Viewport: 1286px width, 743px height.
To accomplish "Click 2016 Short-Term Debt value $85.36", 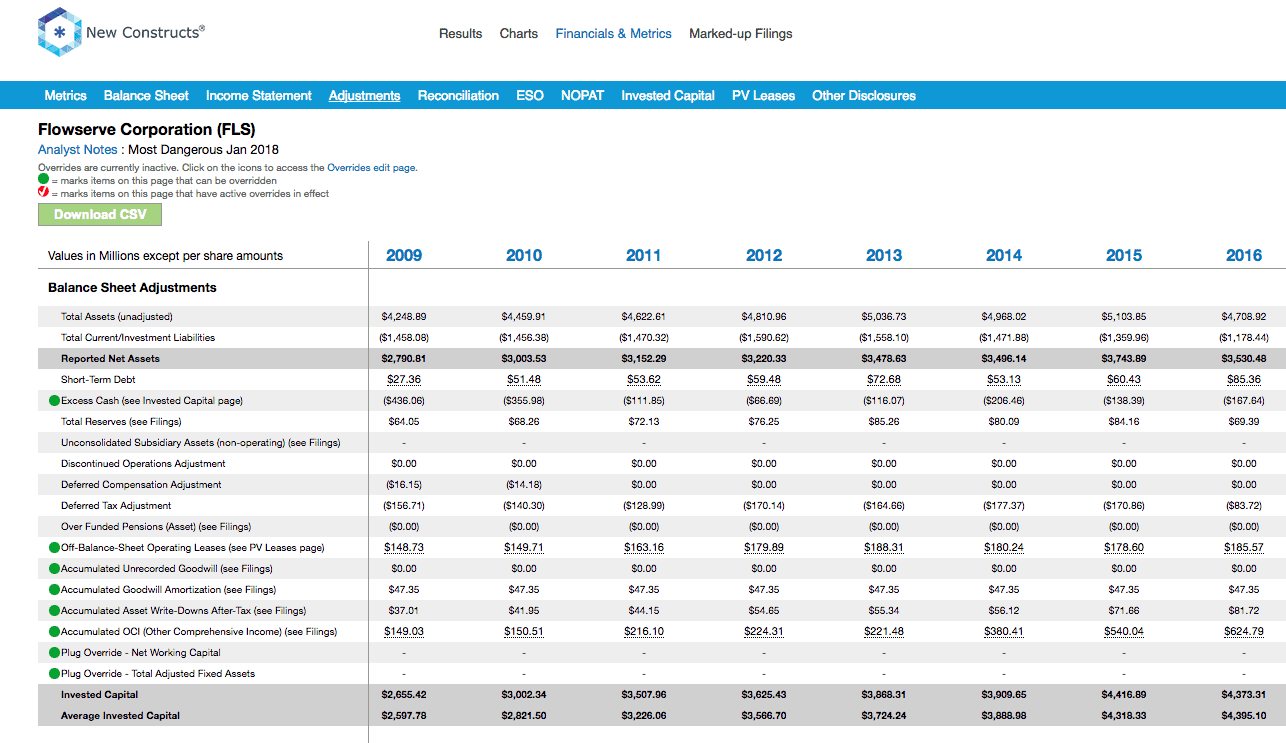I will pos(1244,380).
